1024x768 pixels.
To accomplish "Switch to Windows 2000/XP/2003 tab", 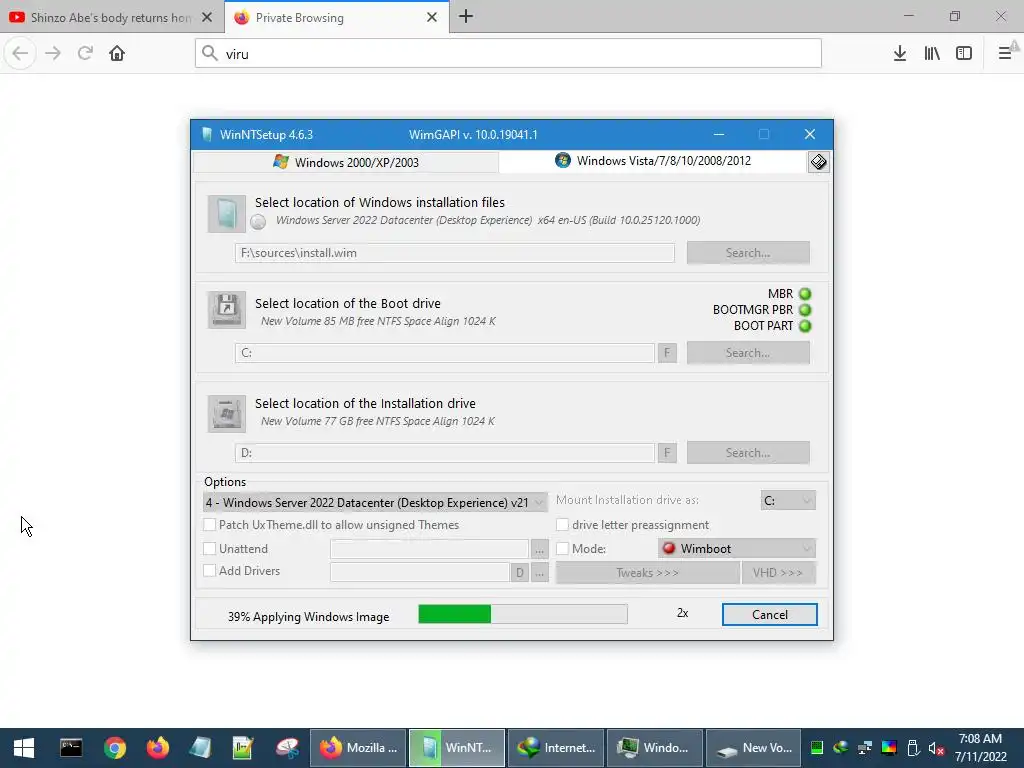I will click(346, 163).
